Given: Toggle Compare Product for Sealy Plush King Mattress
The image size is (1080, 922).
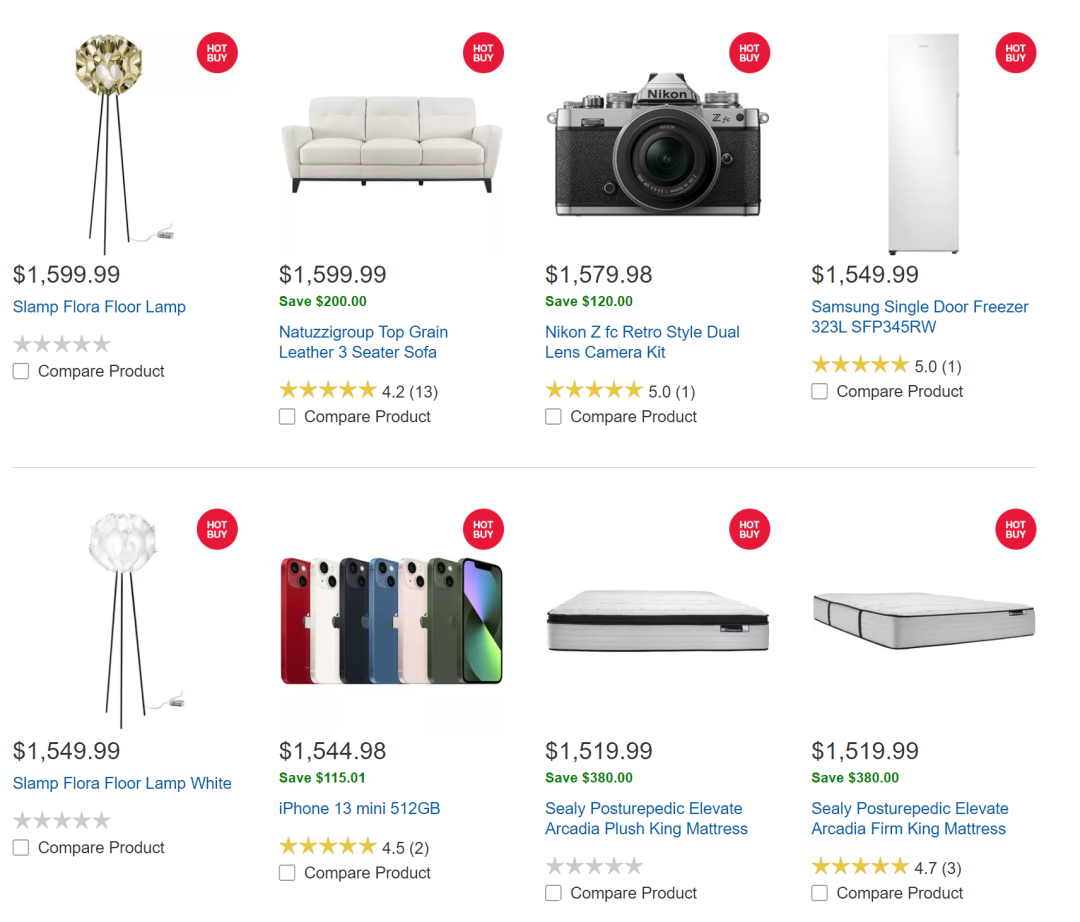Looking at the screenshot, I should [x=553, y=893].
